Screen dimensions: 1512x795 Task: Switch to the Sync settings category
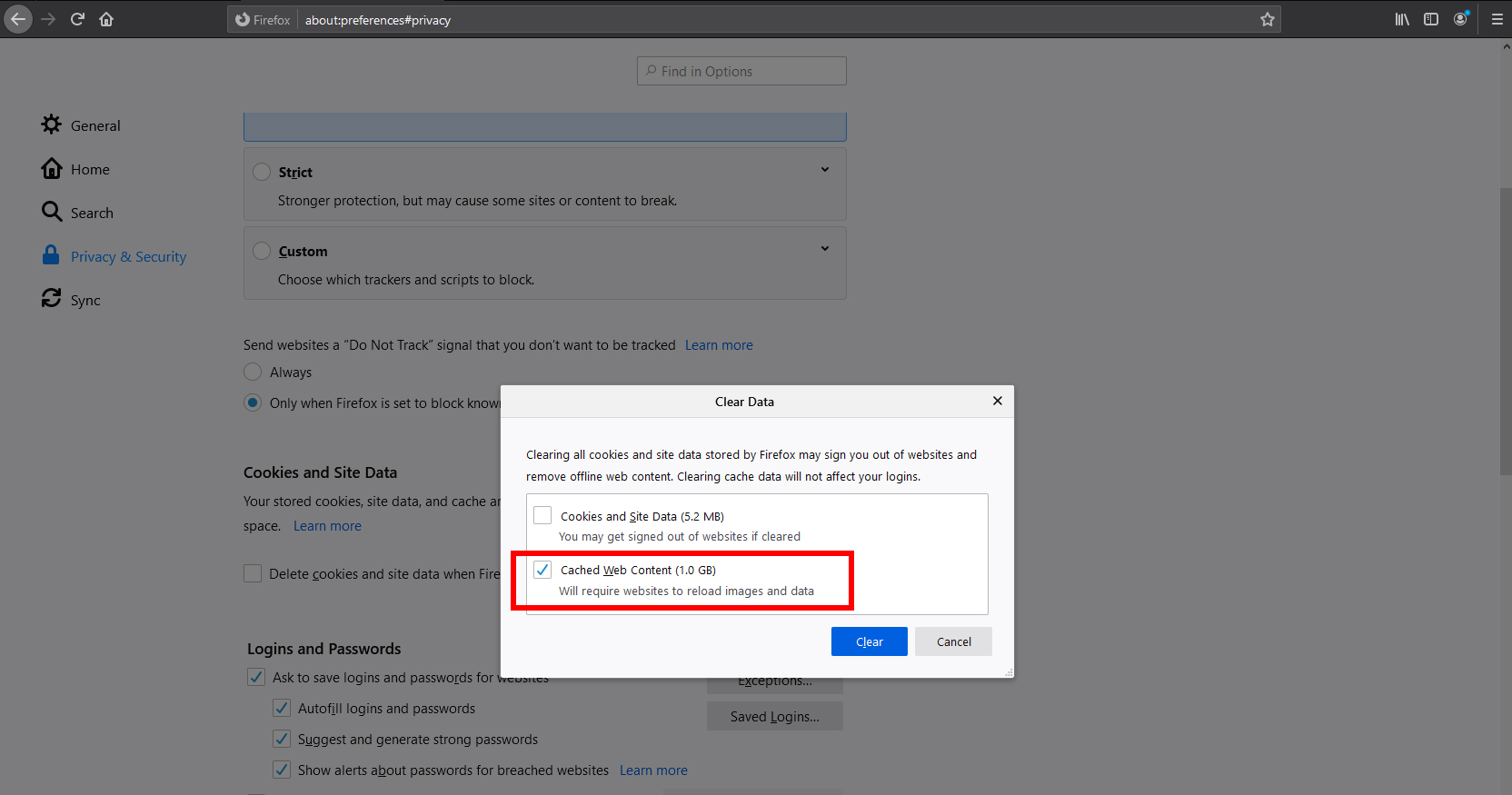[x=85, y=300]
